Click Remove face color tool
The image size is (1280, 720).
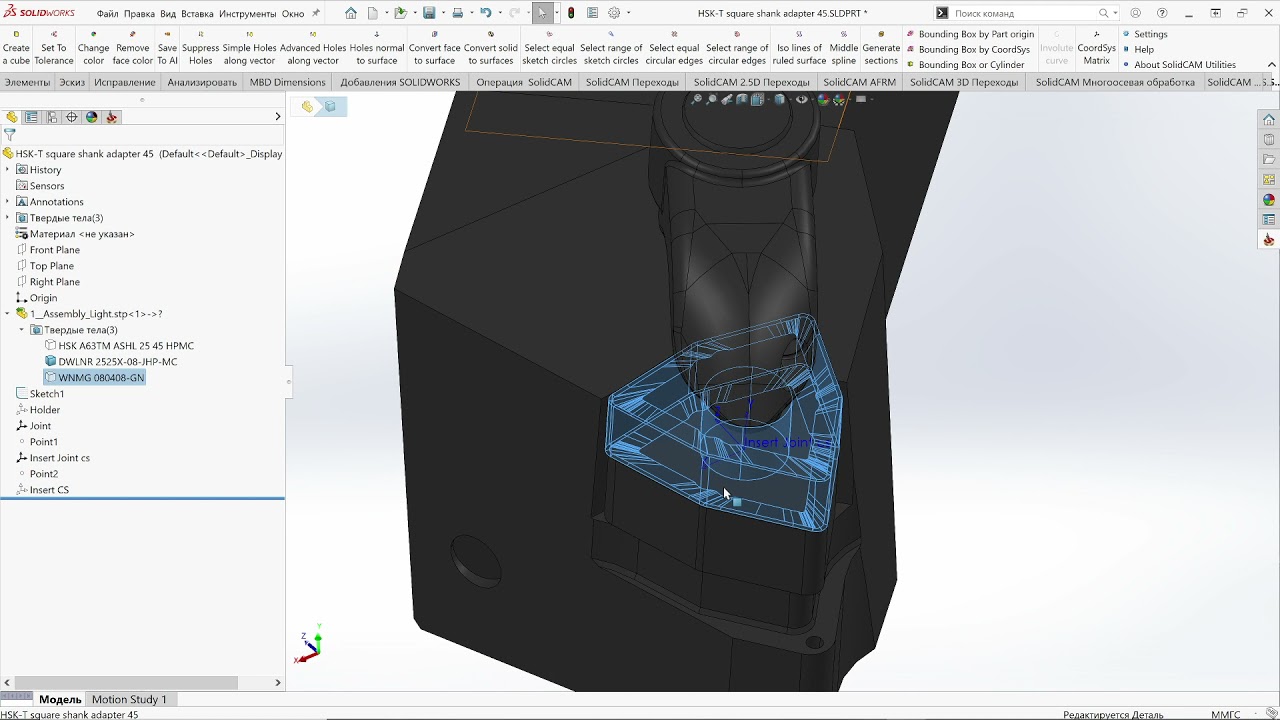[132, 47]
